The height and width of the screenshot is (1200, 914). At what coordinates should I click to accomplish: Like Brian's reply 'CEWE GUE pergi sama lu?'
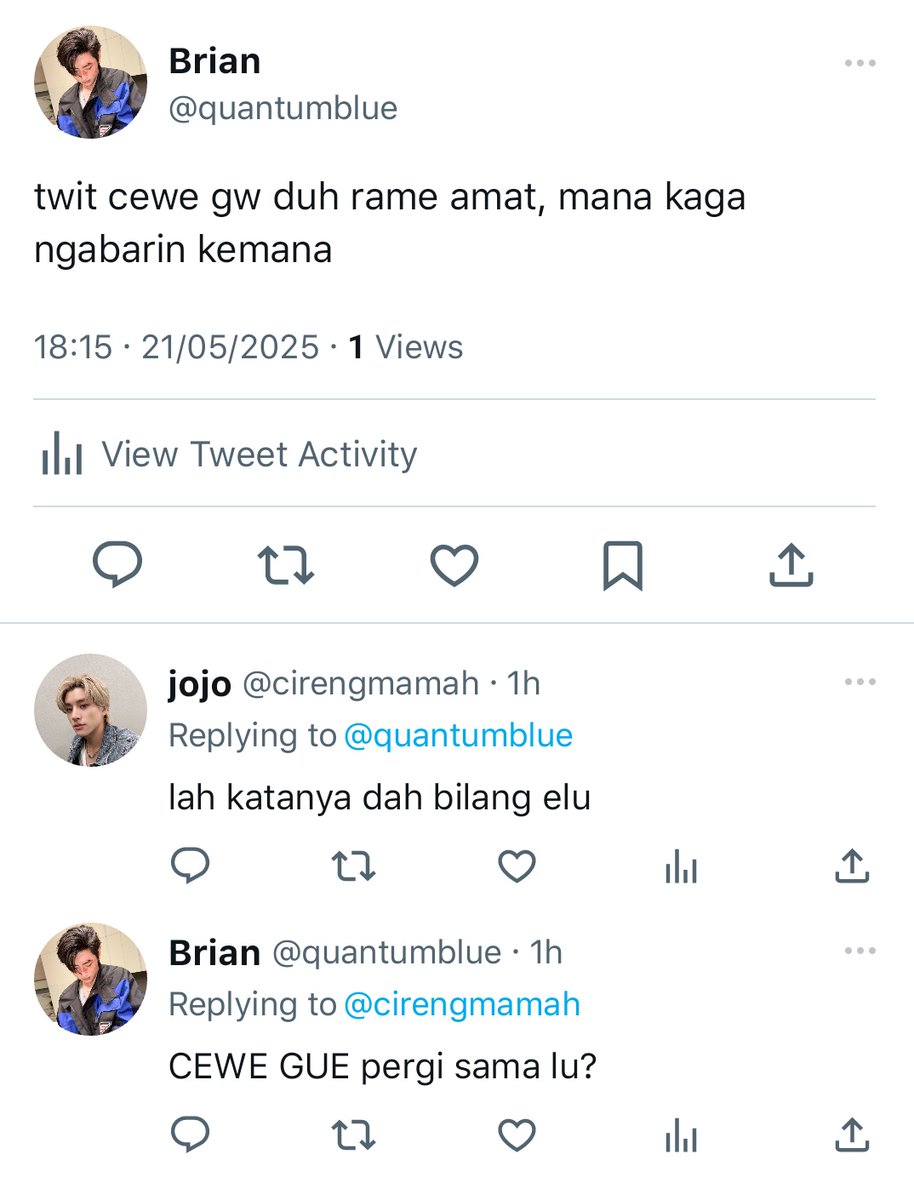coord(517,1135)
